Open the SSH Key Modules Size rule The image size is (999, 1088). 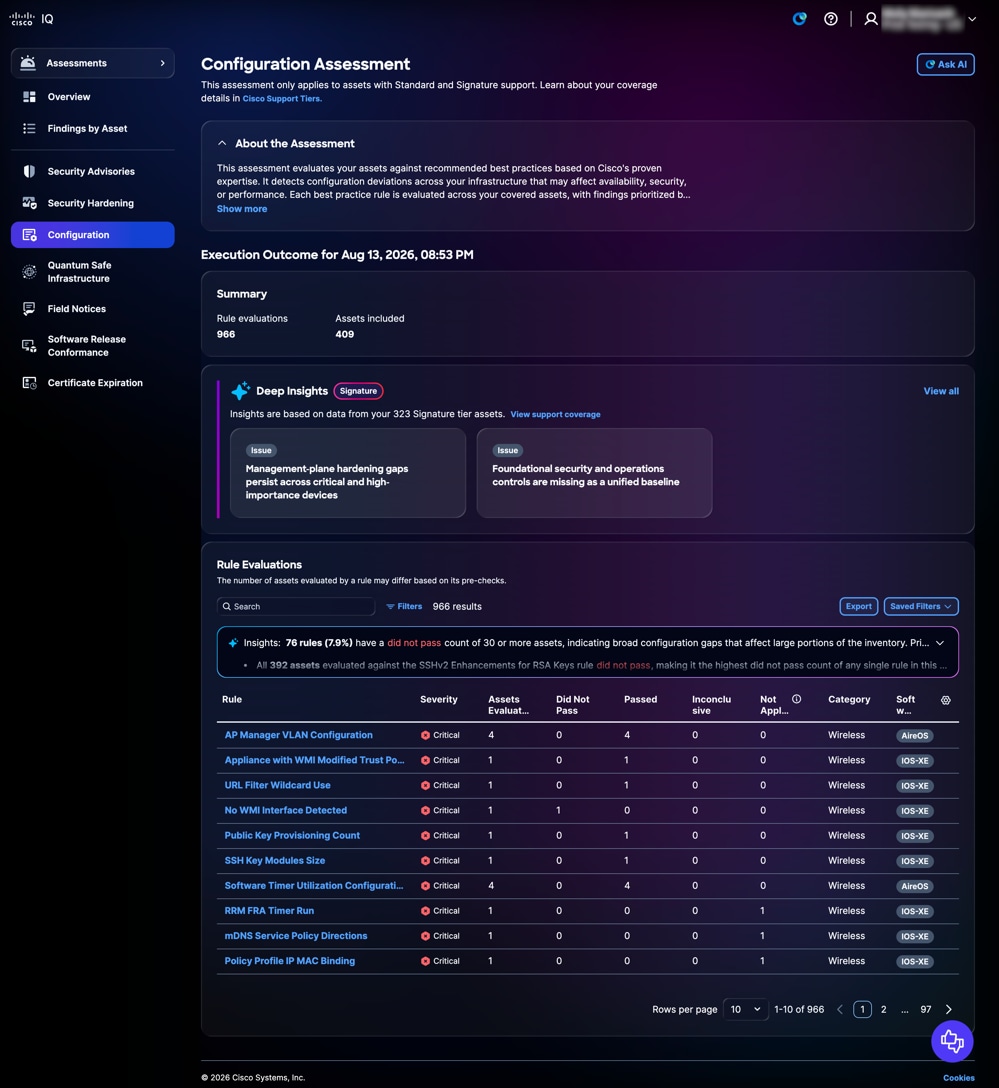click(x=275, y=860)
